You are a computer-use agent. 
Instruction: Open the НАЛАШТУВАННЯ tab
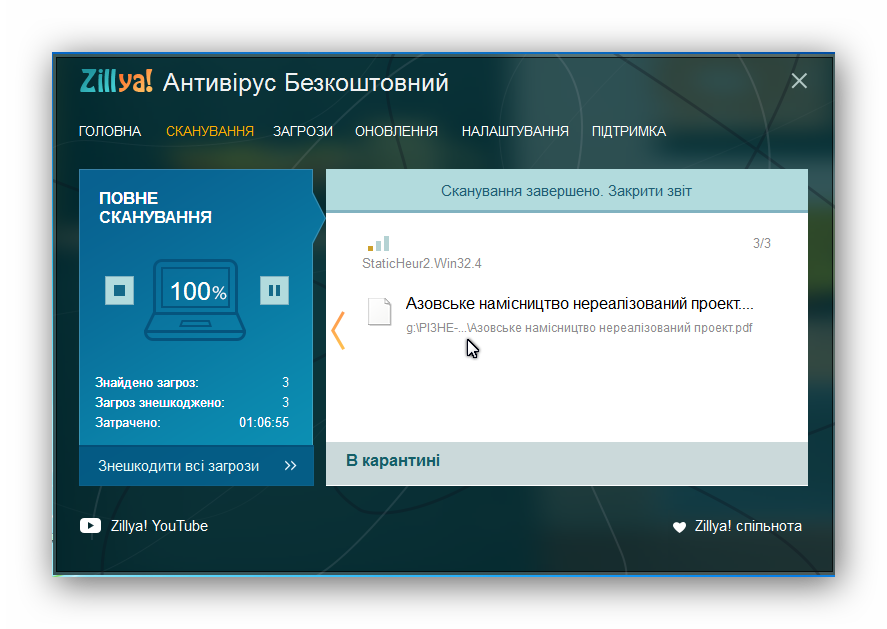pyautogui.click(x=515, y=131)
